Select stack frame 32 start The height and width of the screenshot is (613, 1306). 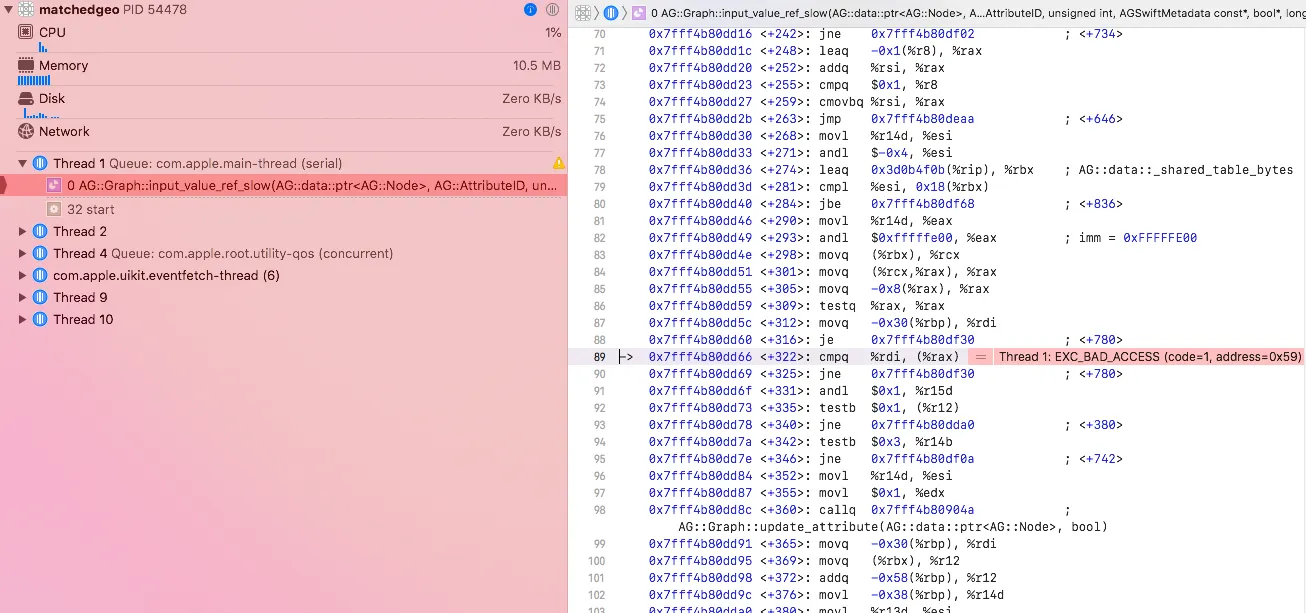click(283, 209)
